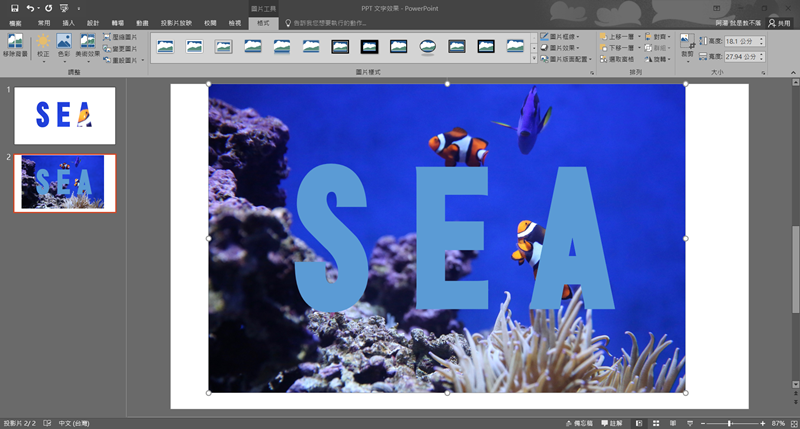Image resolution: width=800 pixels, height=429 pixels.
Task: Click the Share (共用) button
Action: pyautogui.click(x=778, y=21)
